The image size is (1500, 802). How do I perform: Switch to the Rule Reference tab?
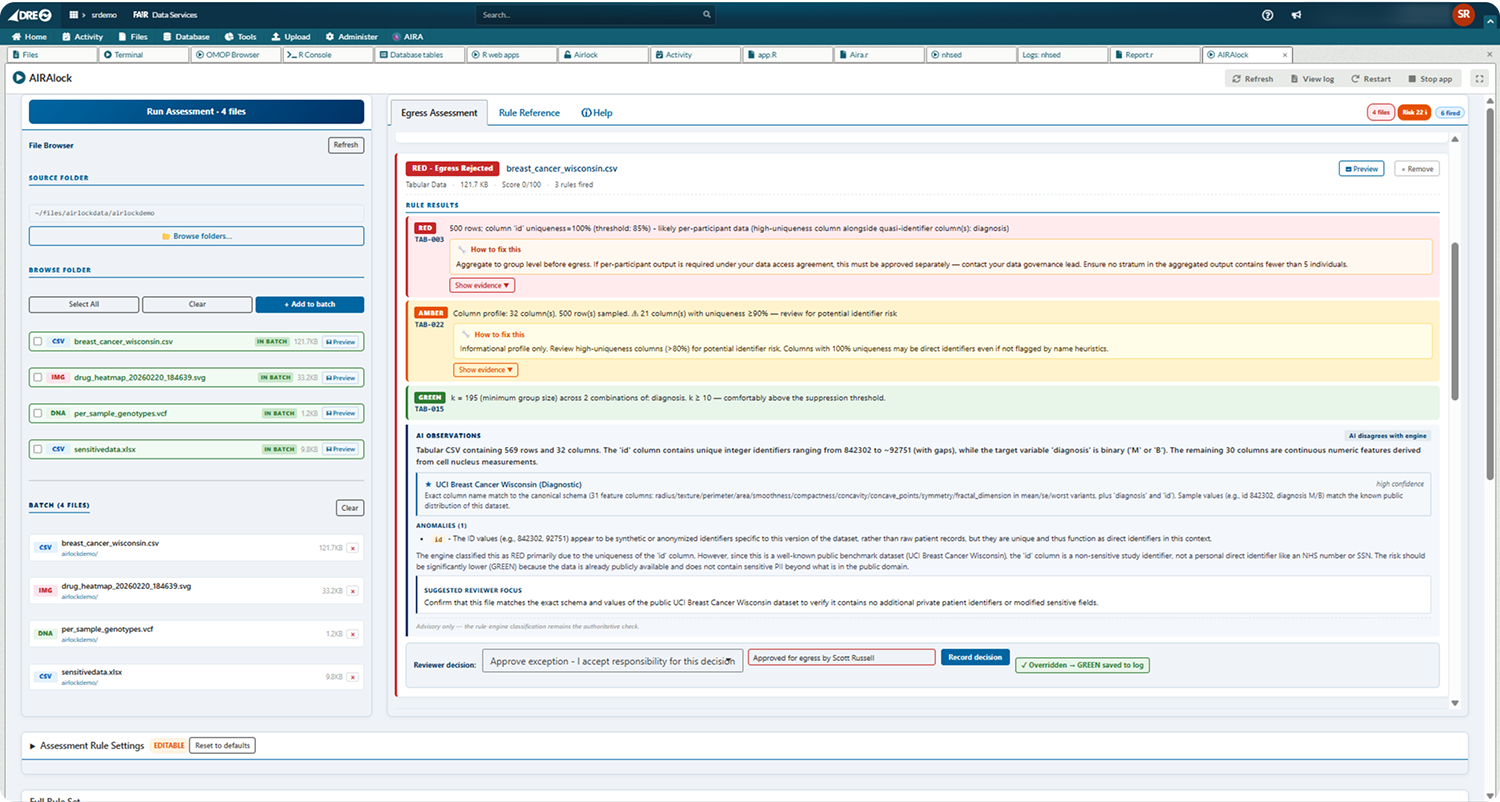(x=529, y=113)
